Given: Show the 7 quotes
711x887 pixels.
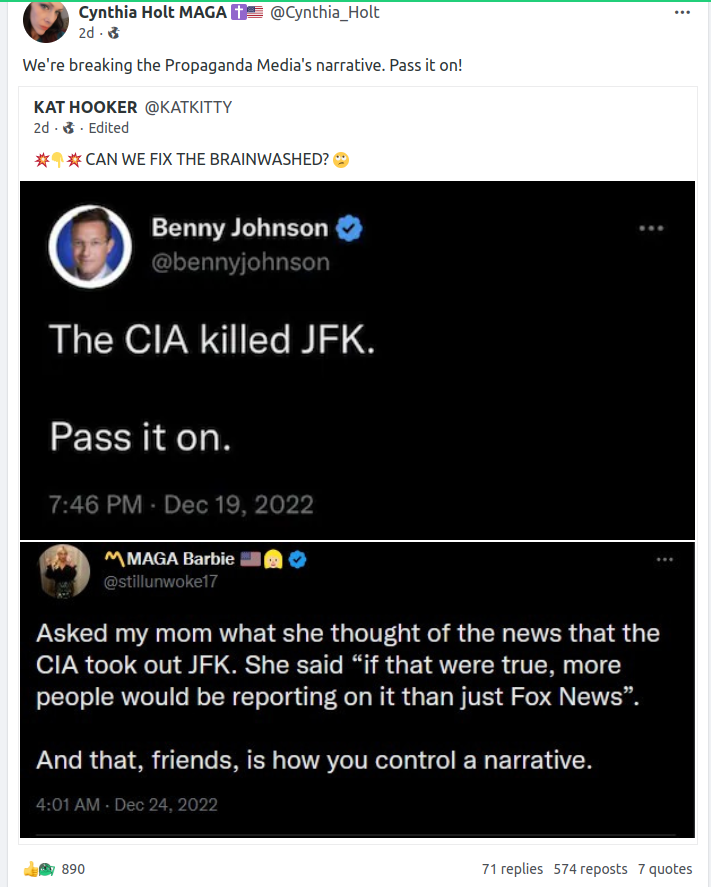Looking at the screenshot, I should point(665,869).
